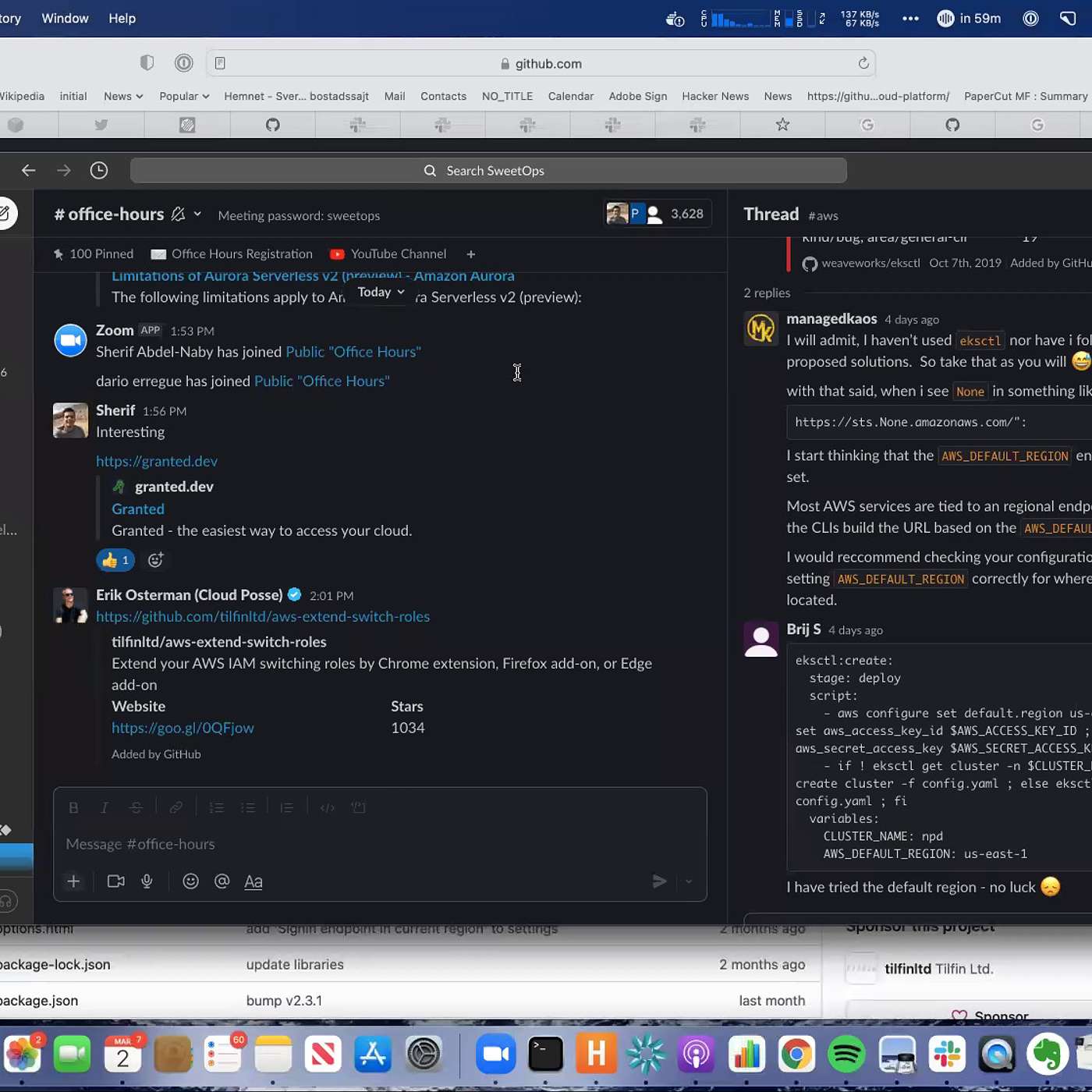
Task: Open the Popular bookmarks dropdown
Action: tap(184, 96)
